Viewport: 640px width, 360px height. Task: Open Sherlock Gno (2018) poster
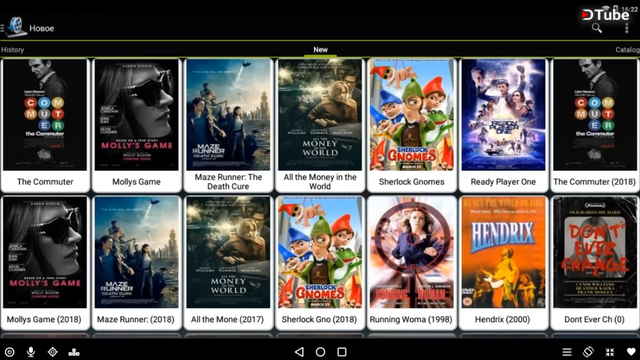(320, 252)
